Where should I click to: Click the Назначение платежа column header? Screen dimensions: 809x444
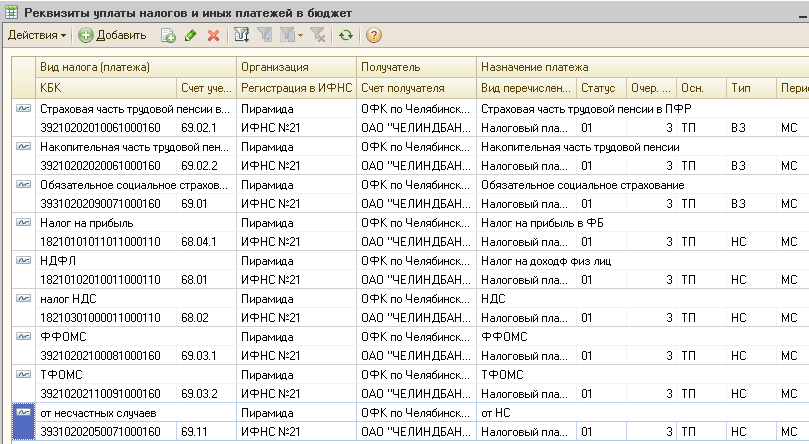531,67
